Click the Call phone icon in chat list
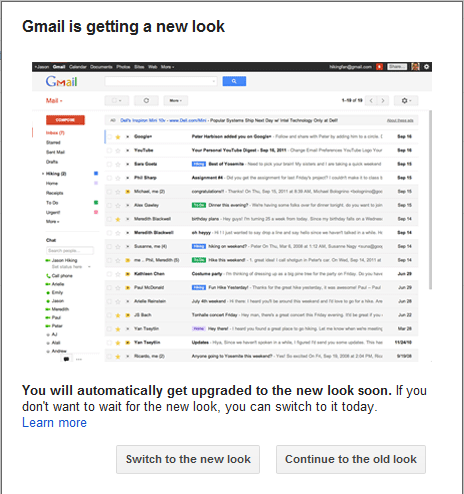 pos(48,276)
